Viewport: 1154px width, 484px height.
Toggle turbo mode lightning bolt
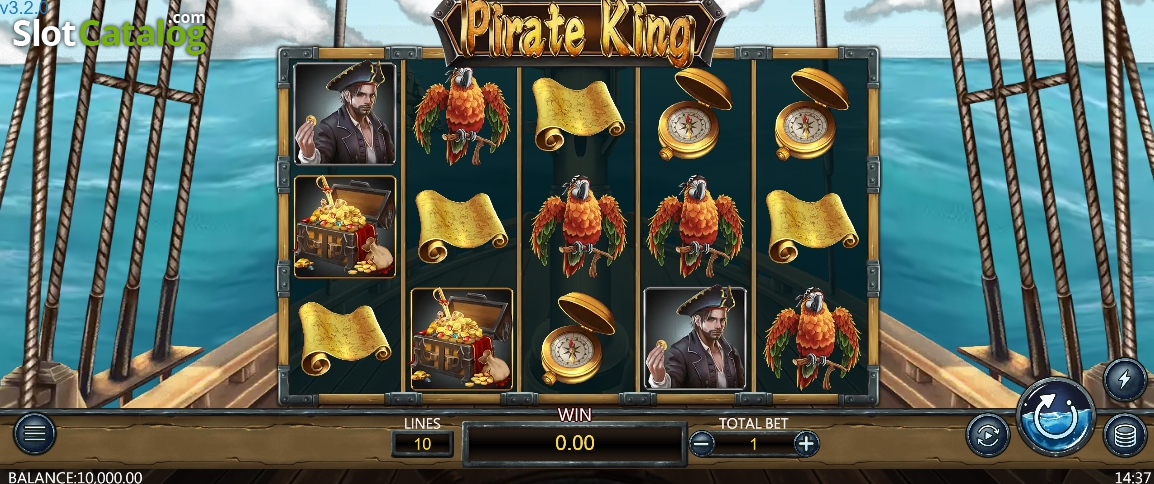tap(1125, 380)
